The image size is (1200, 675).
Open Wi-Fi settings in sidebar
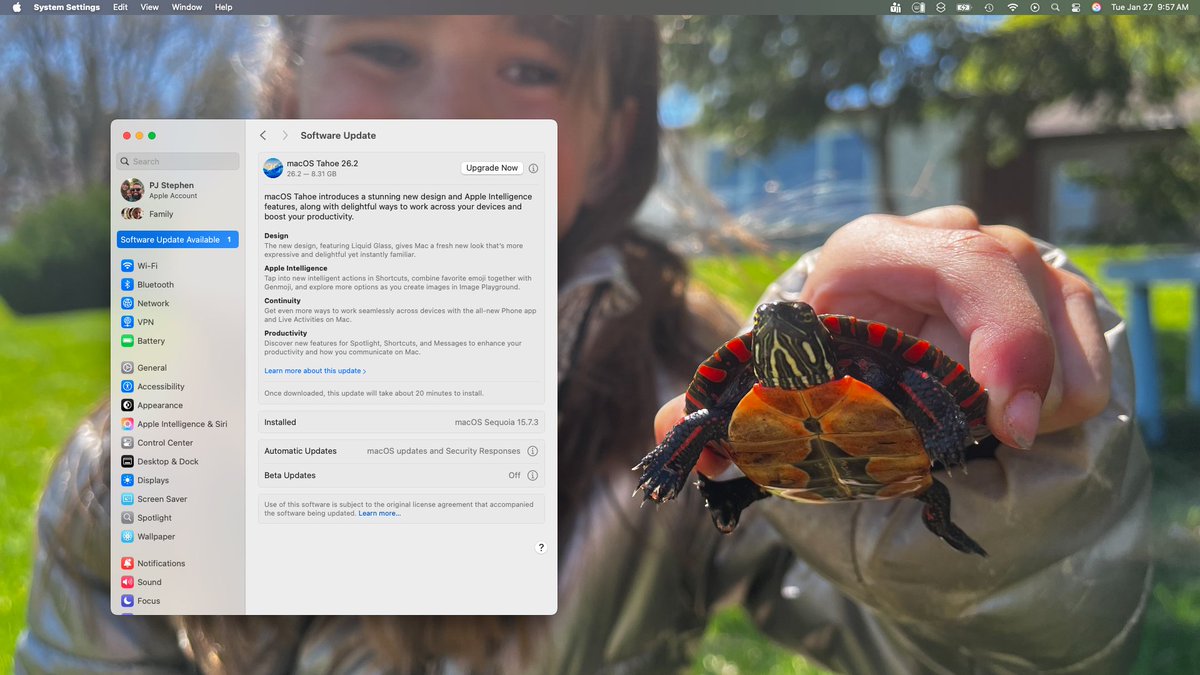pyautogui.click(x=178, y=266)
